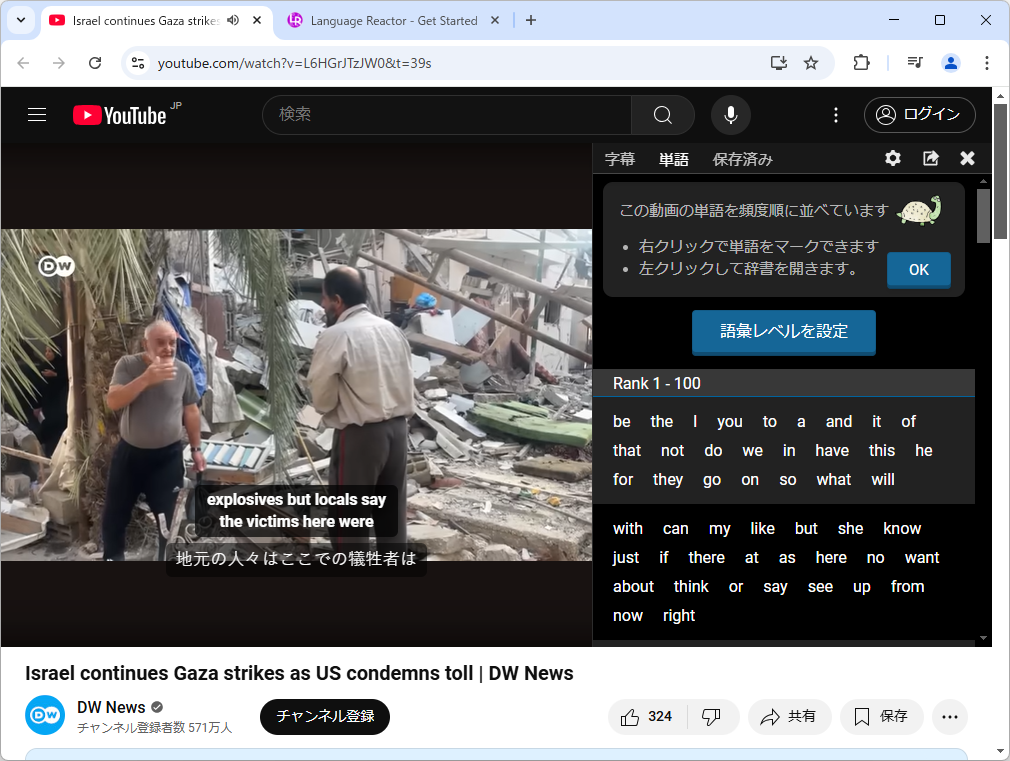Switch to Language Reactor - Get Started tab
1010x761 pixels.
coord(392,21)
